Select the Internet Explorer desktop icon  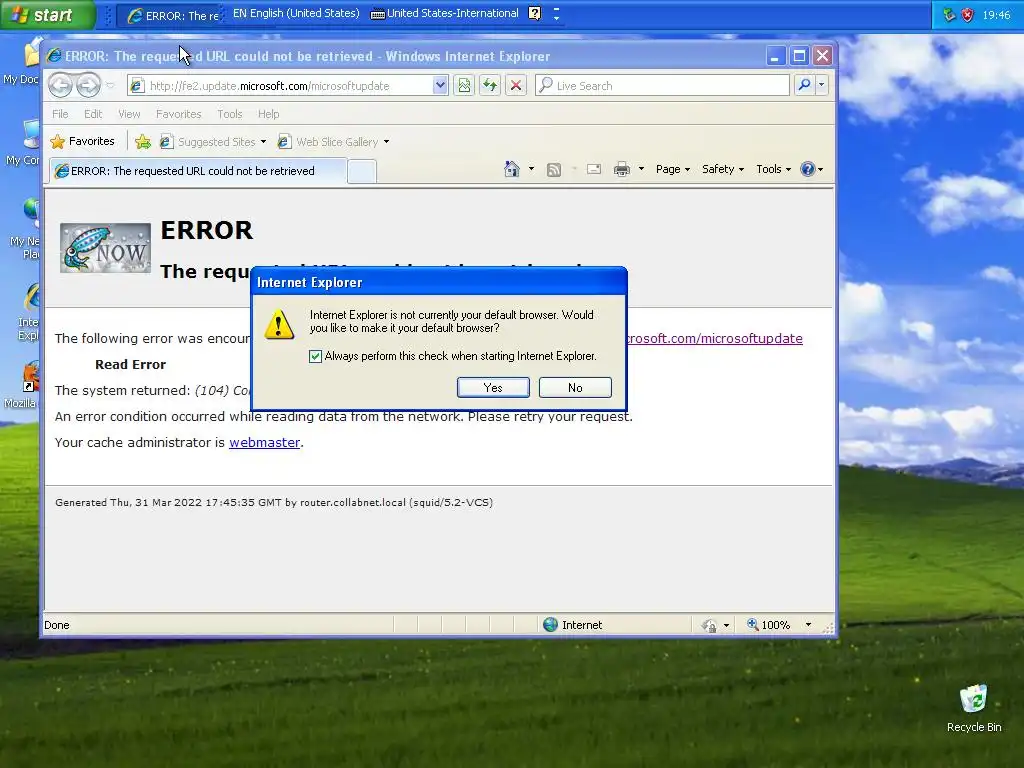(28, 312)
